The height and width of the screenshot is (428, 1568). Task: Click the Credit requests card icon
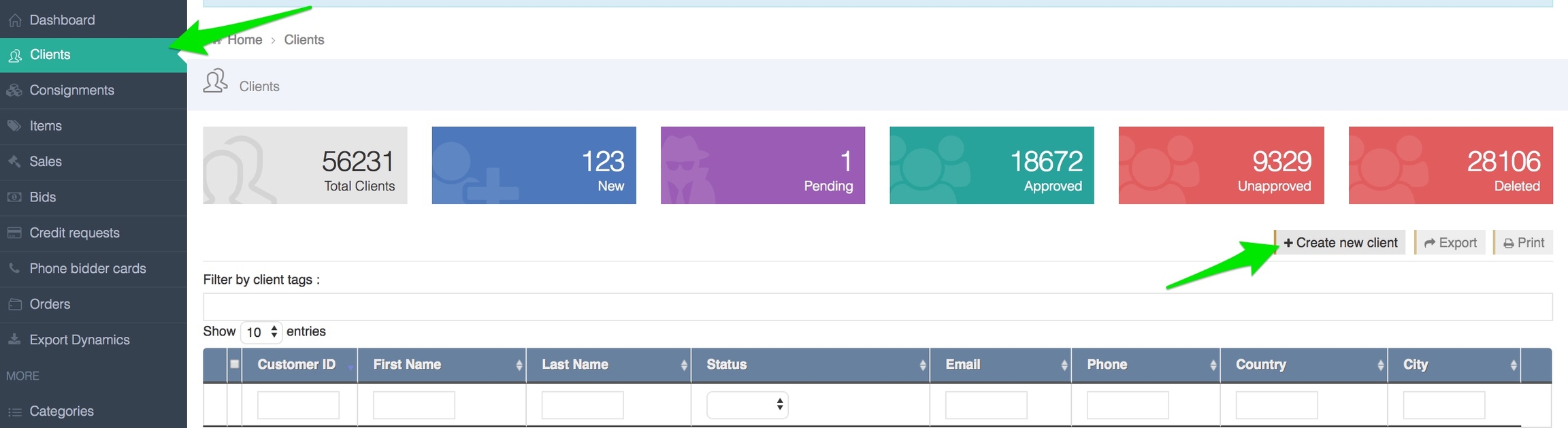point(14,233)
